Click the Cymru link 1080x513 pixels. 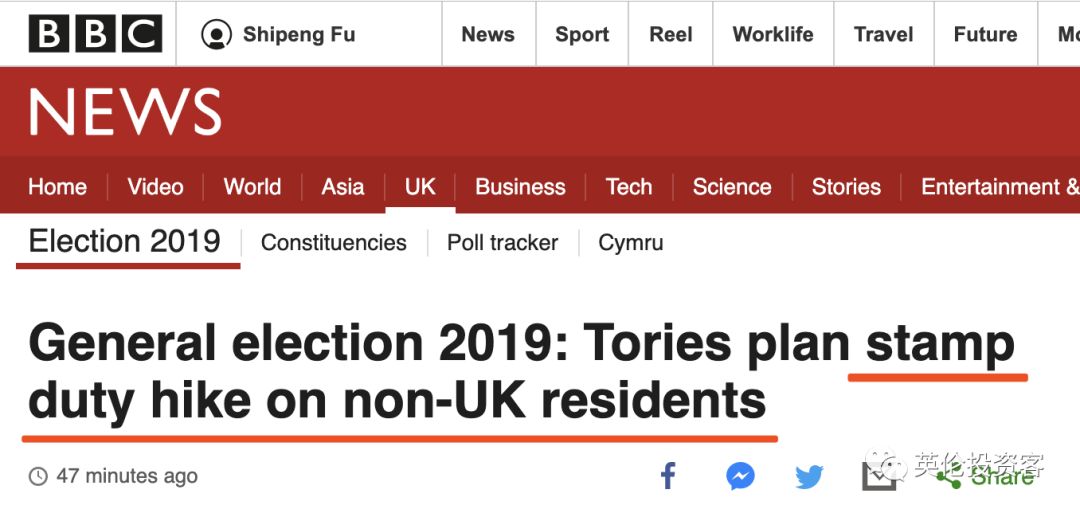630,243
